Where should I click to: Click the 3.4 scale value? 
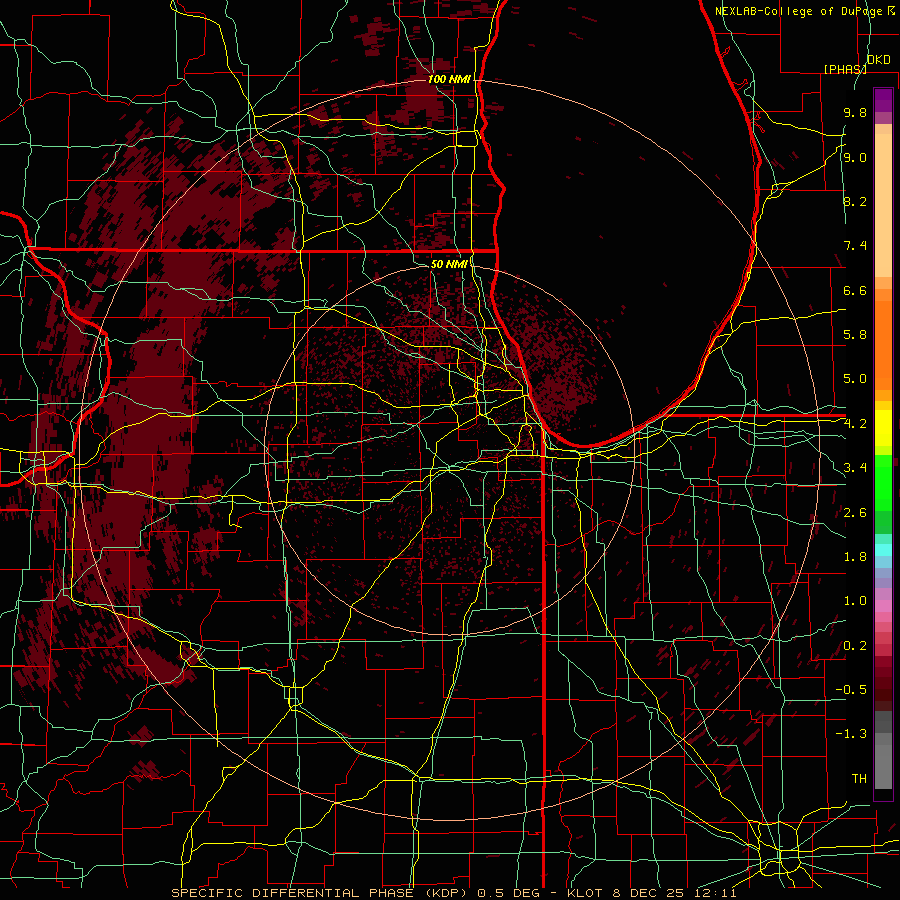point(855,468)
